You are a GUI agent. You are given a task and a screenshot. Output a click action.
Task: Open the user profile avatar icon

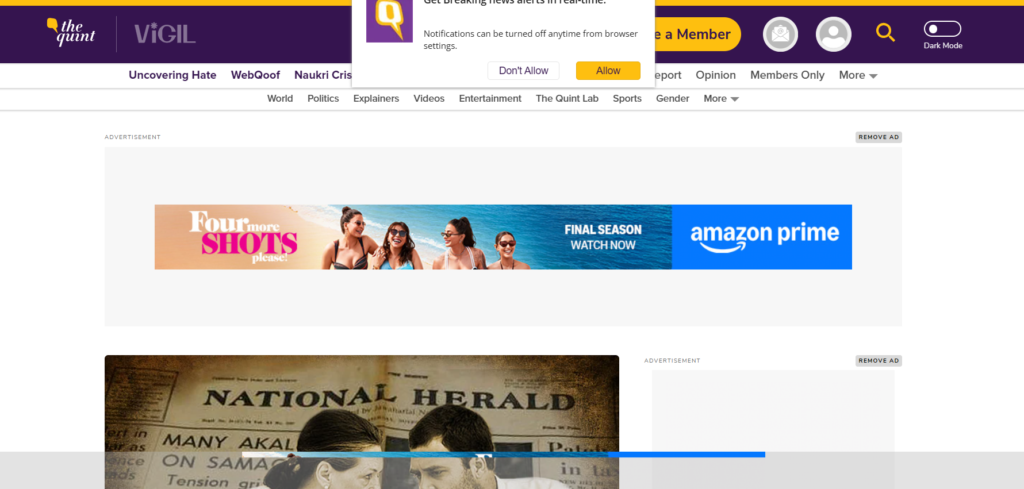tap(833, 34)
